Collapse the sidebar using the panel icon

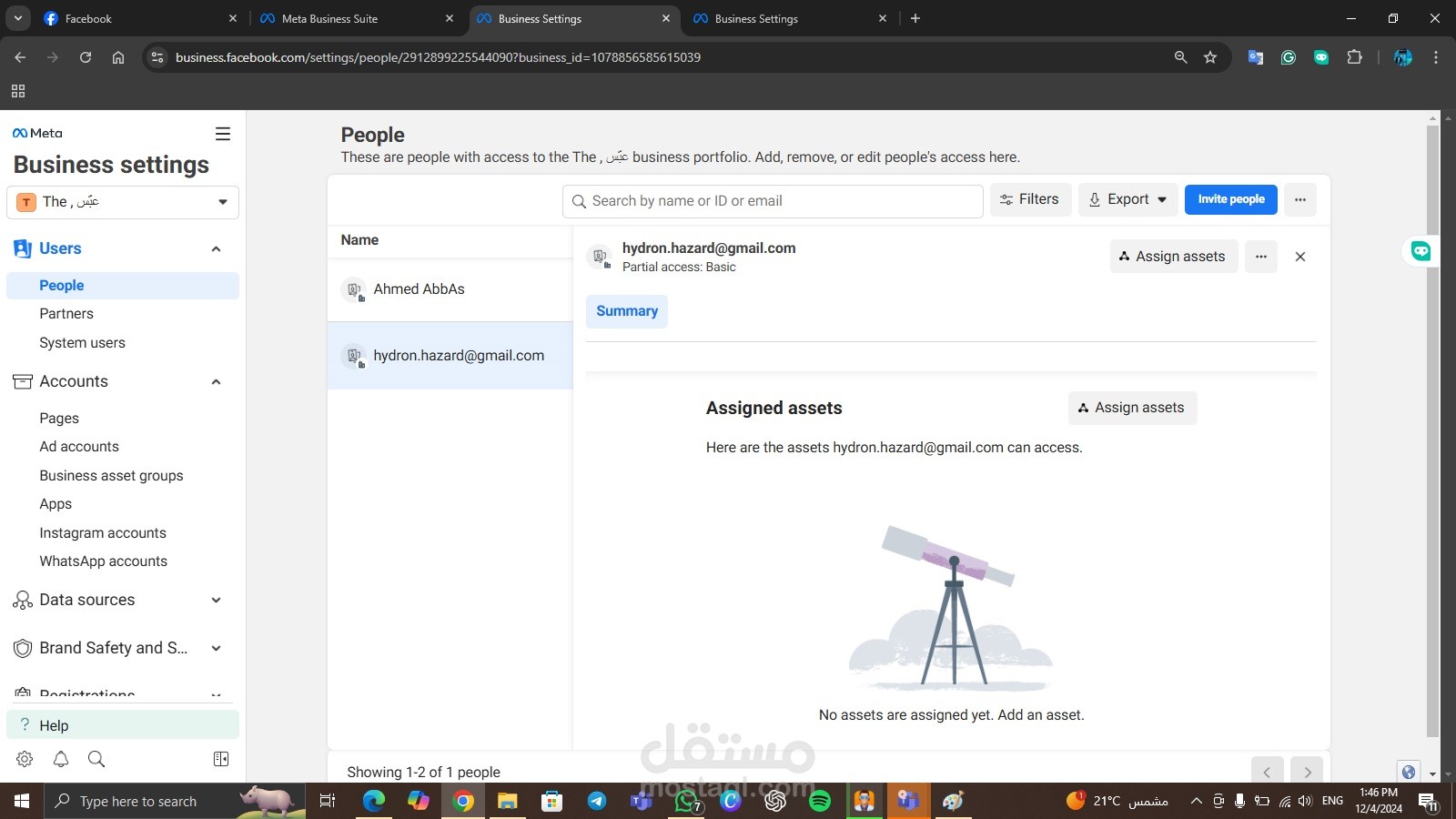221,759
